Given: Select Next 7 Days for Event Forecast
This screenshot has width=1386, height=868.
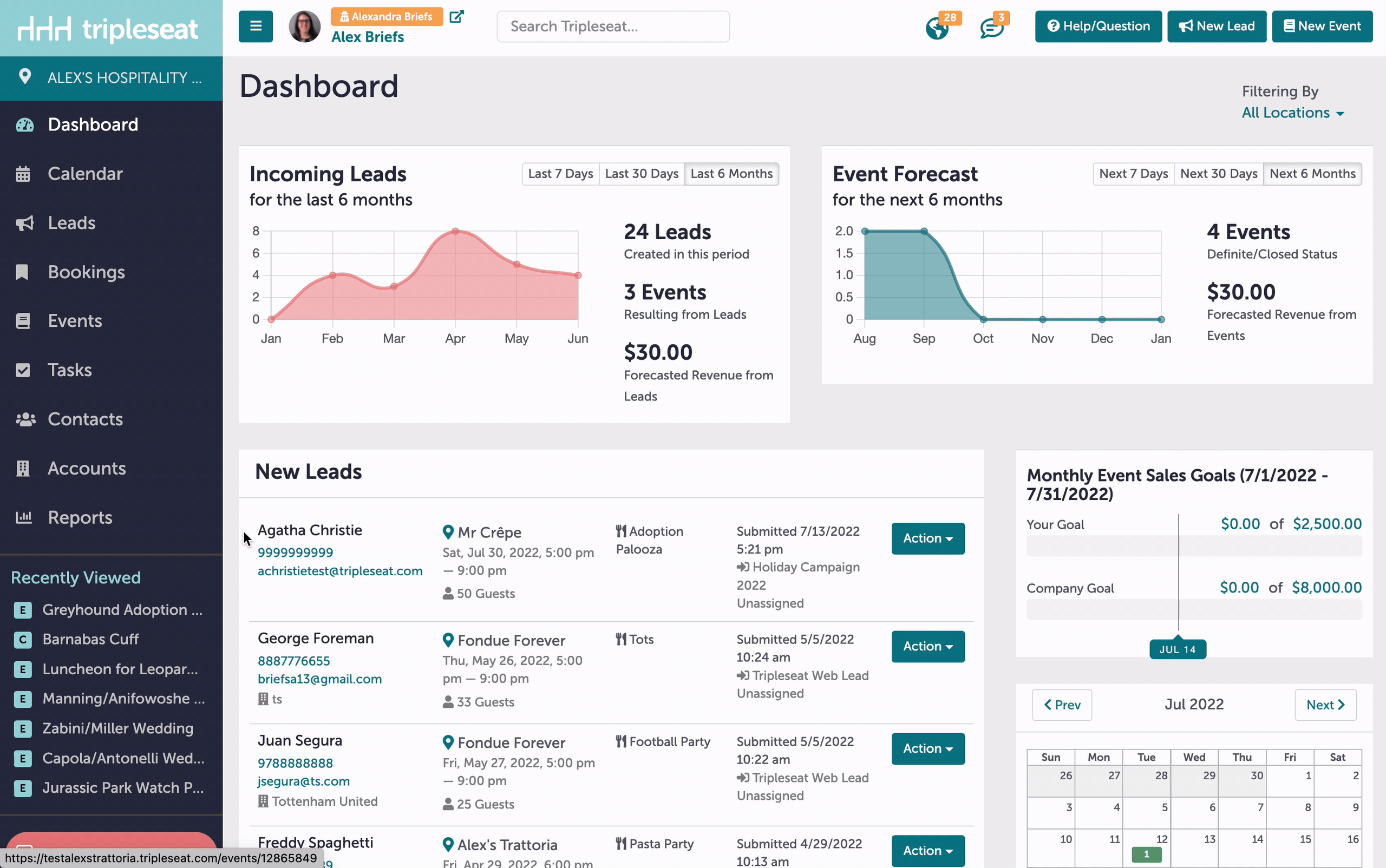Looking at the screenshot, I should pyautogui.click(x=1133, y=174).
